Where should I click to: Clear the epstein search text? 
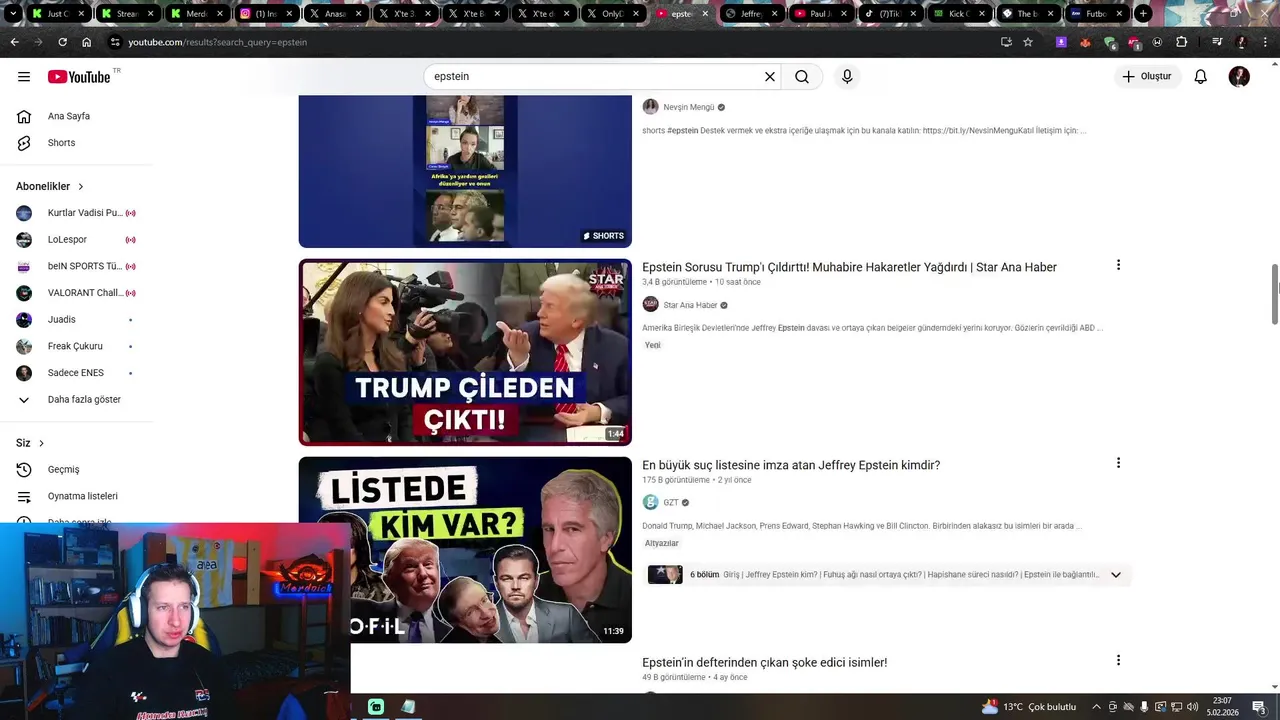770,76
